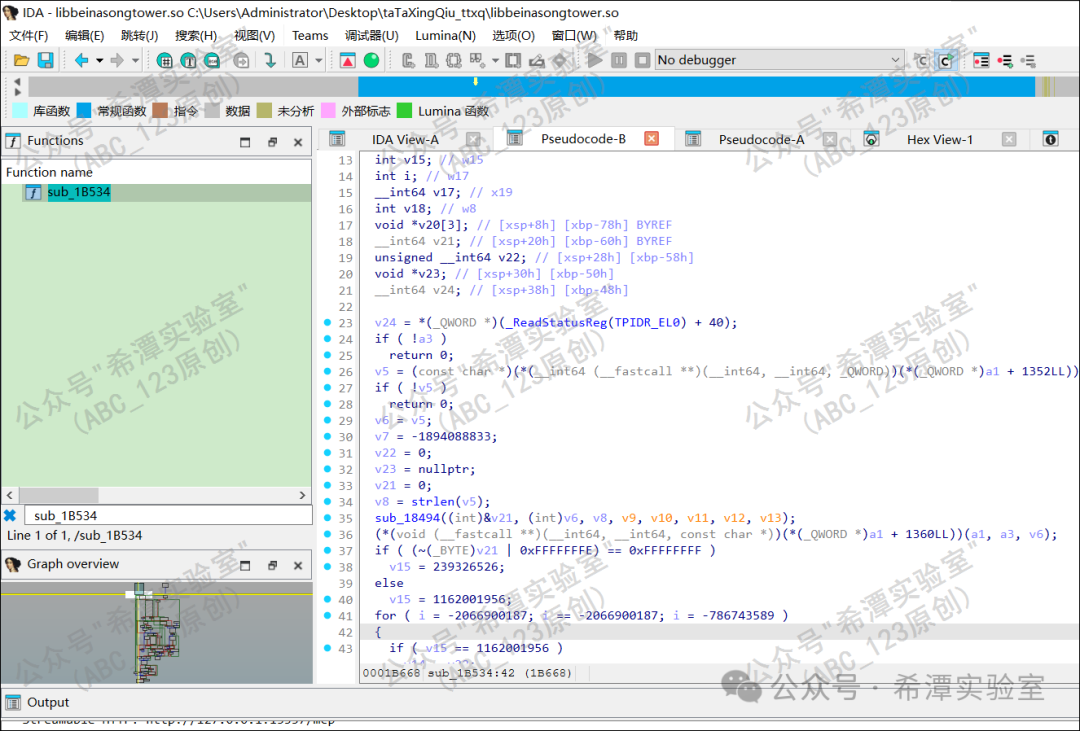Click the save database floppy icon

click(x=45, y=61)
